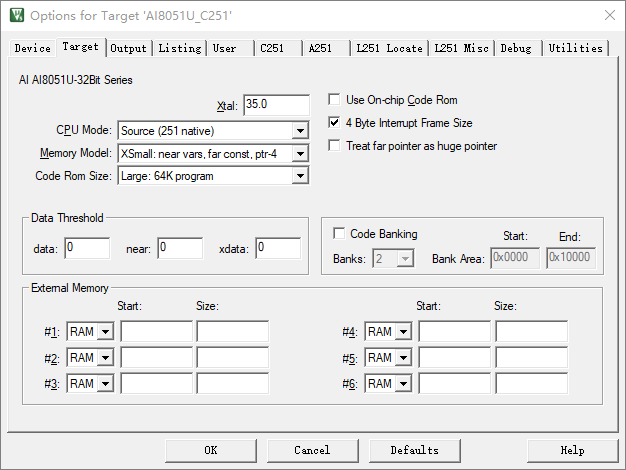Click external memory #2 Size field

(233, 357)
